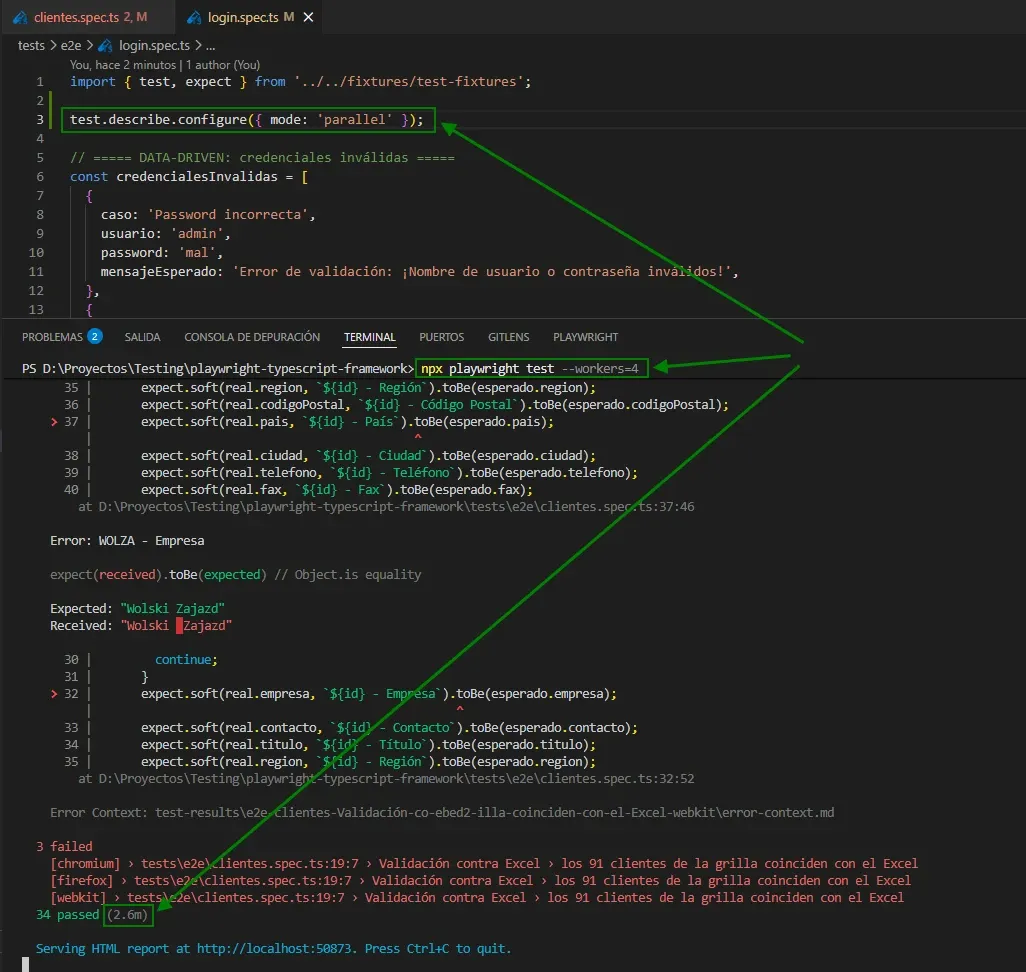Click the usuario: 'admin' line
Image resolution: width=1026 pixels, height=972 pixels.
click(165, 234)
